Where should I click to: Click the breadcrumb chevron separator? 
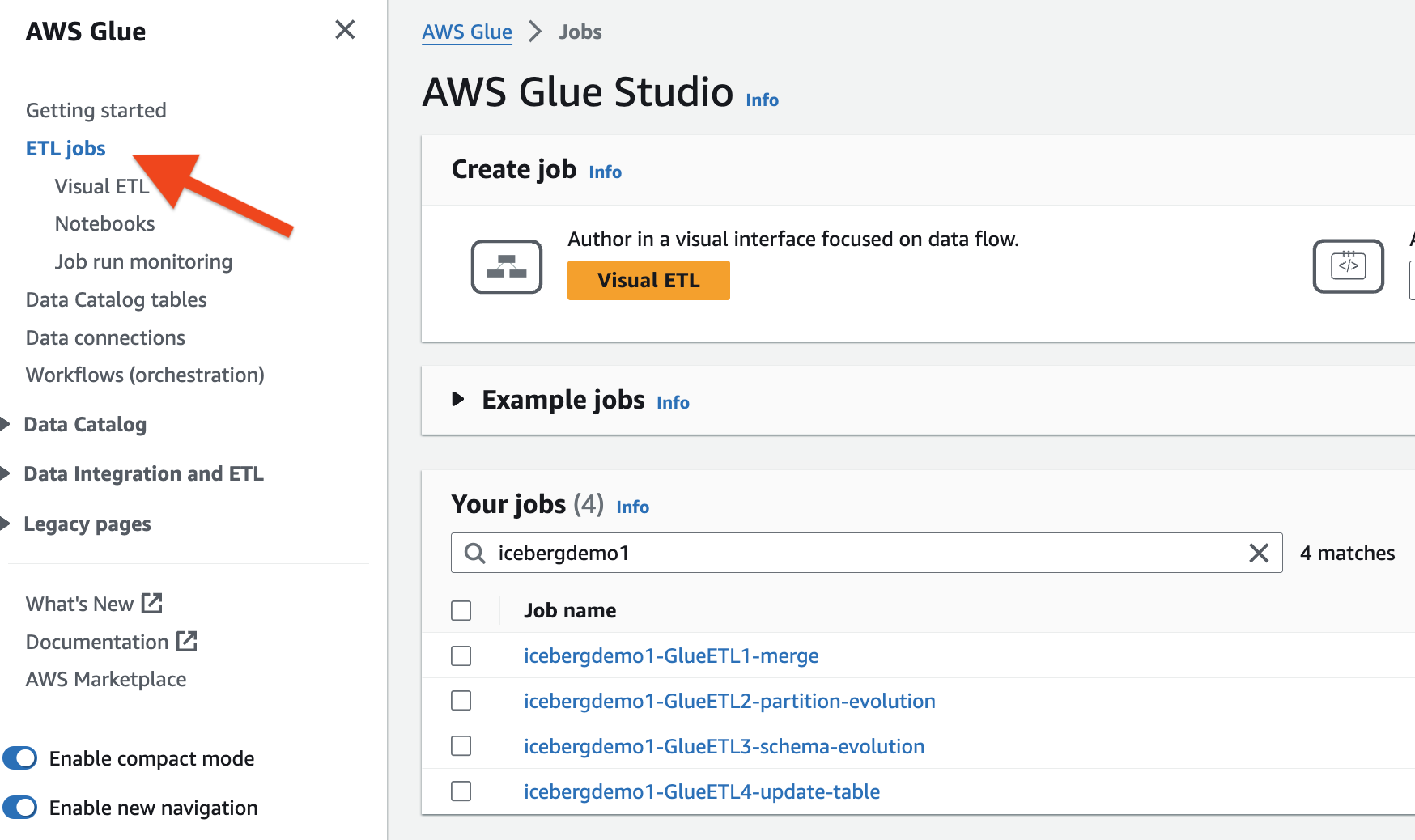click(535, 32)
